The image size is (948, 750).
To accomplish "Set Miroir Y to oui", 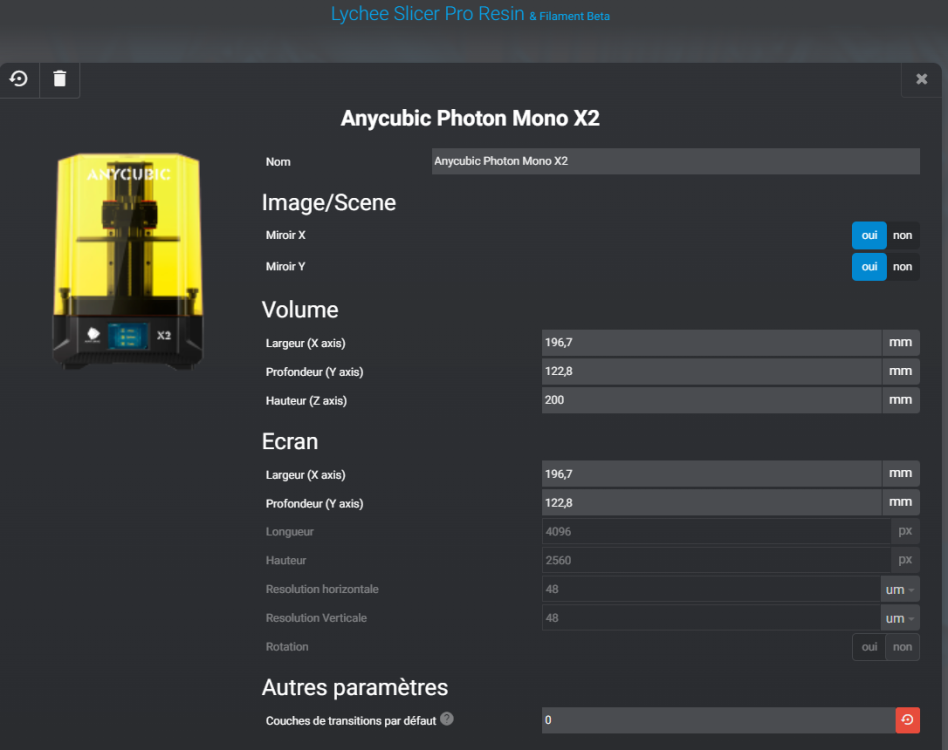I will [x=869, y=267].
